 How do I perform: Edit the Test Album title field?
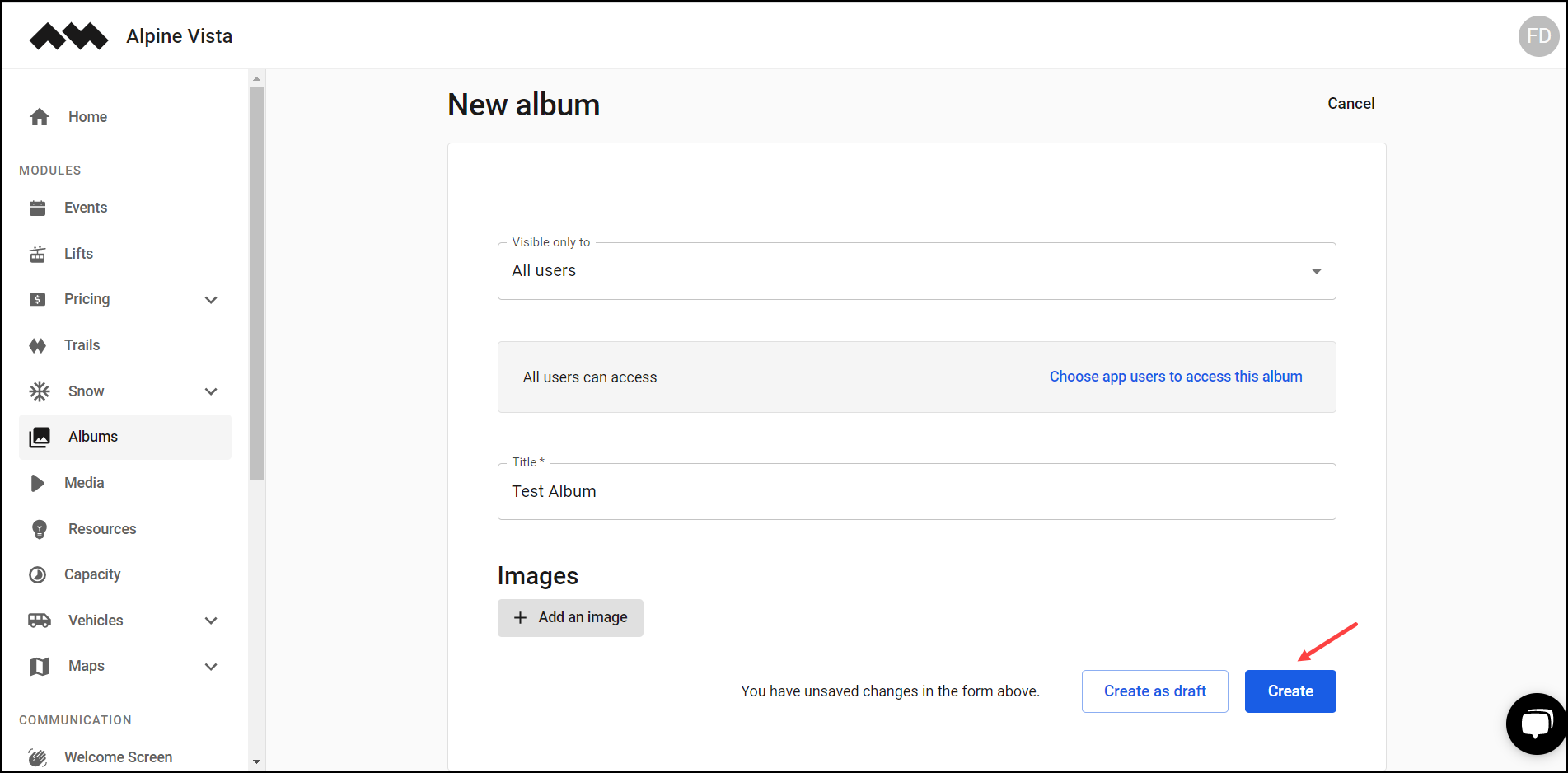(x=915, y=491)
